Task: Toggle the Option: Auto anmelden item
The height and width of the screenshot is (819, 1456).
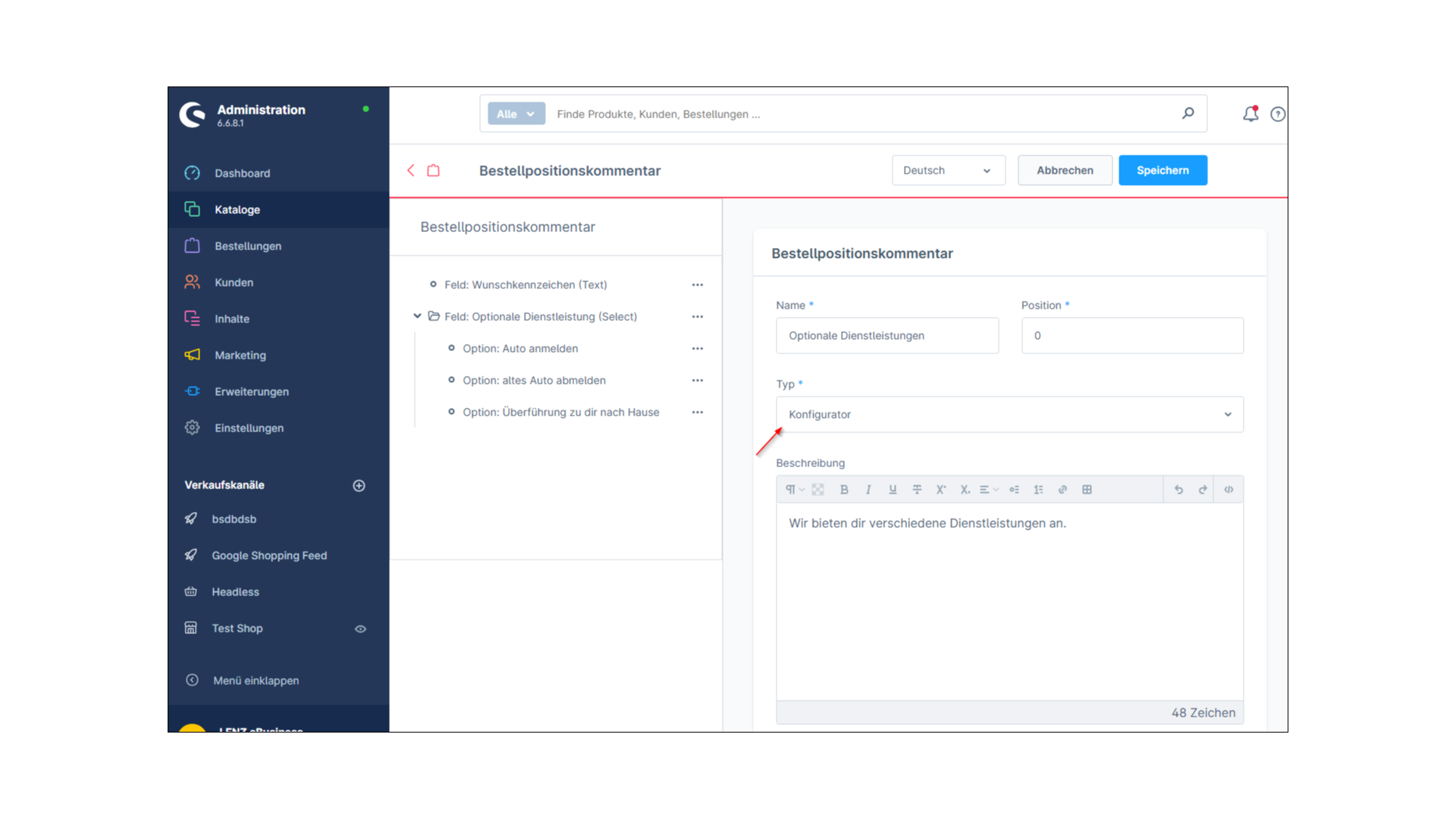Action: [451, 348]
